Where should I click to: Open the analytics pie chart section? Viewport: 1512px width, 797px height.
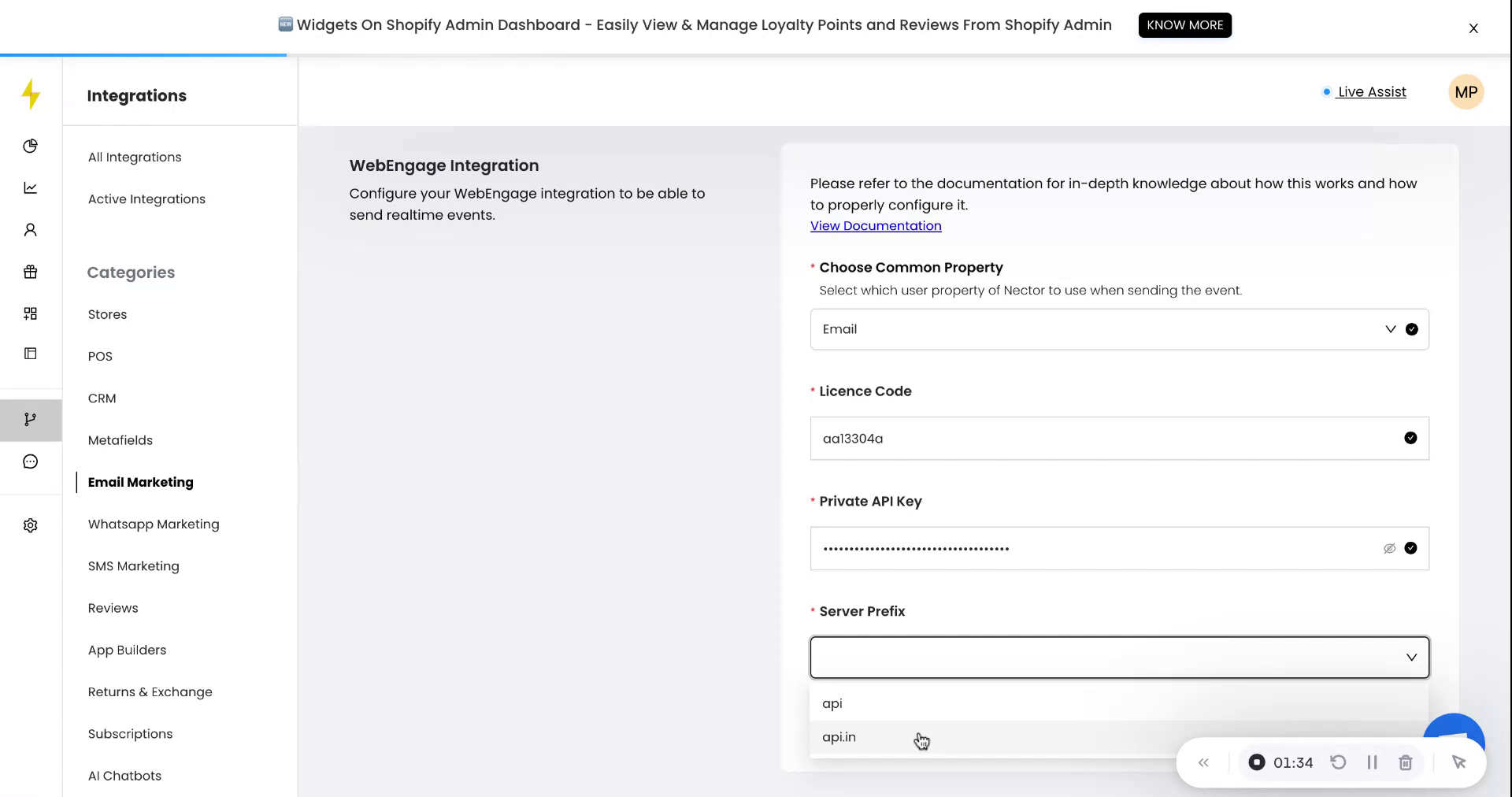[x=30, y=146]
